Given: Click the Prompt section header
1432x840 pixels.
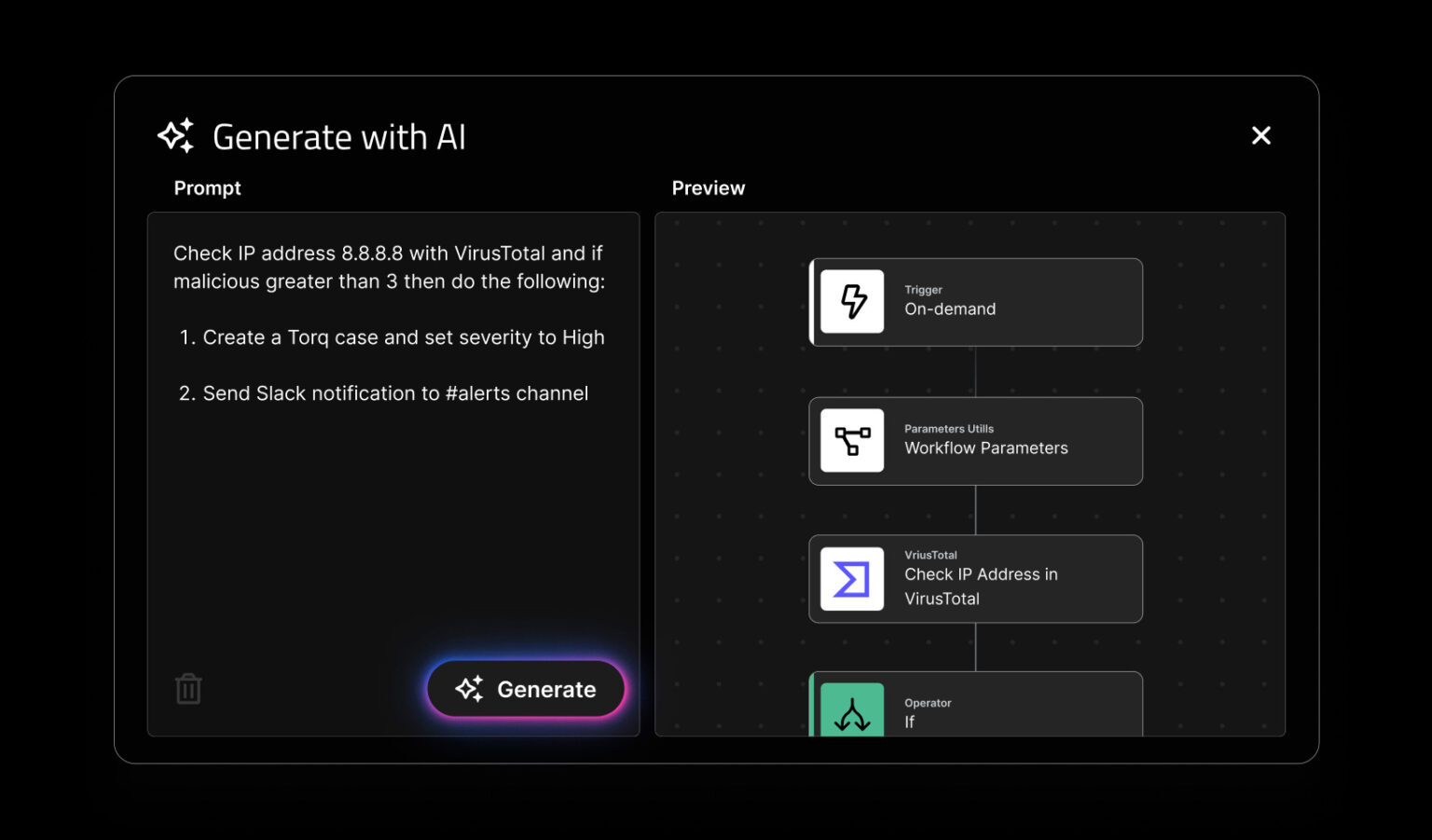Looking at the screenshot, I should [207, 187].
